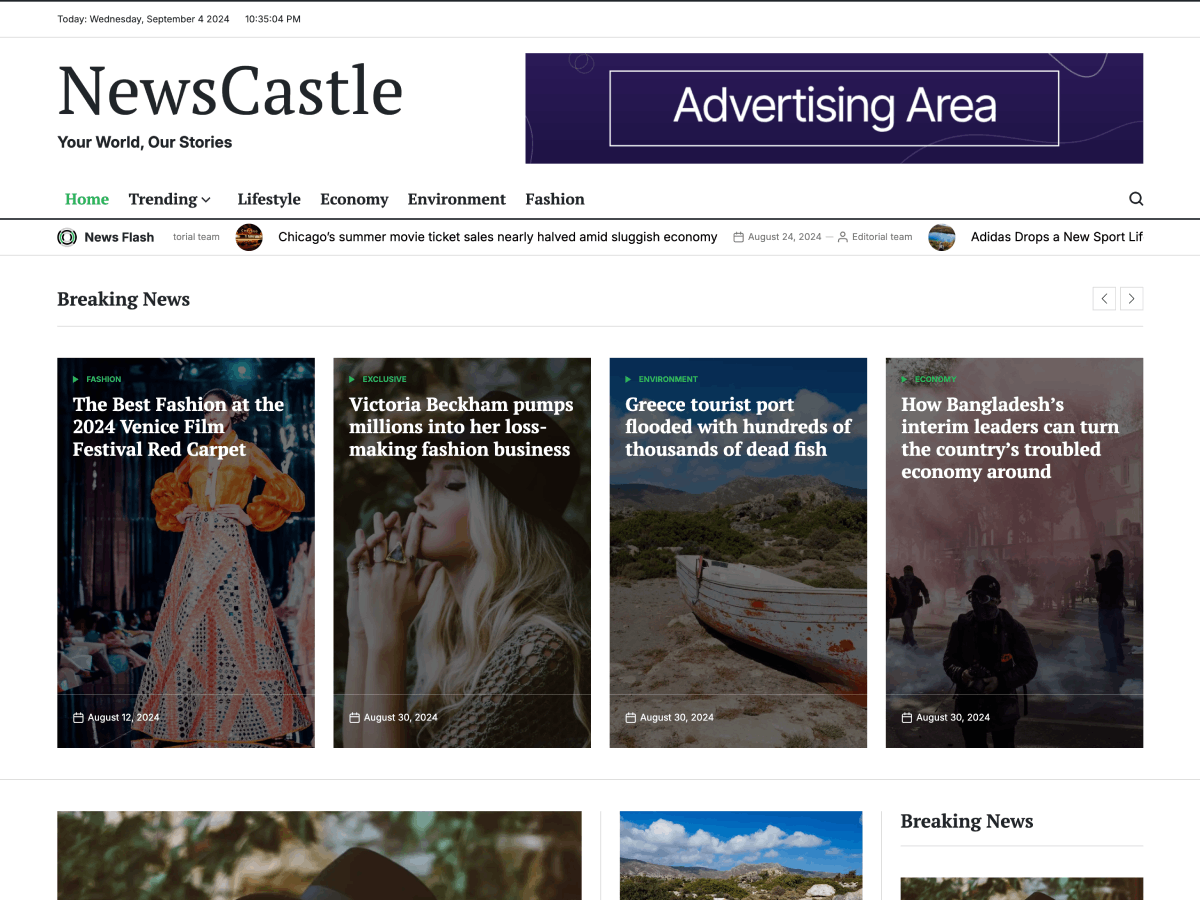Open the search icon in the header
The height and width of the screenshot is (900, 1200).
(1136, 198)
